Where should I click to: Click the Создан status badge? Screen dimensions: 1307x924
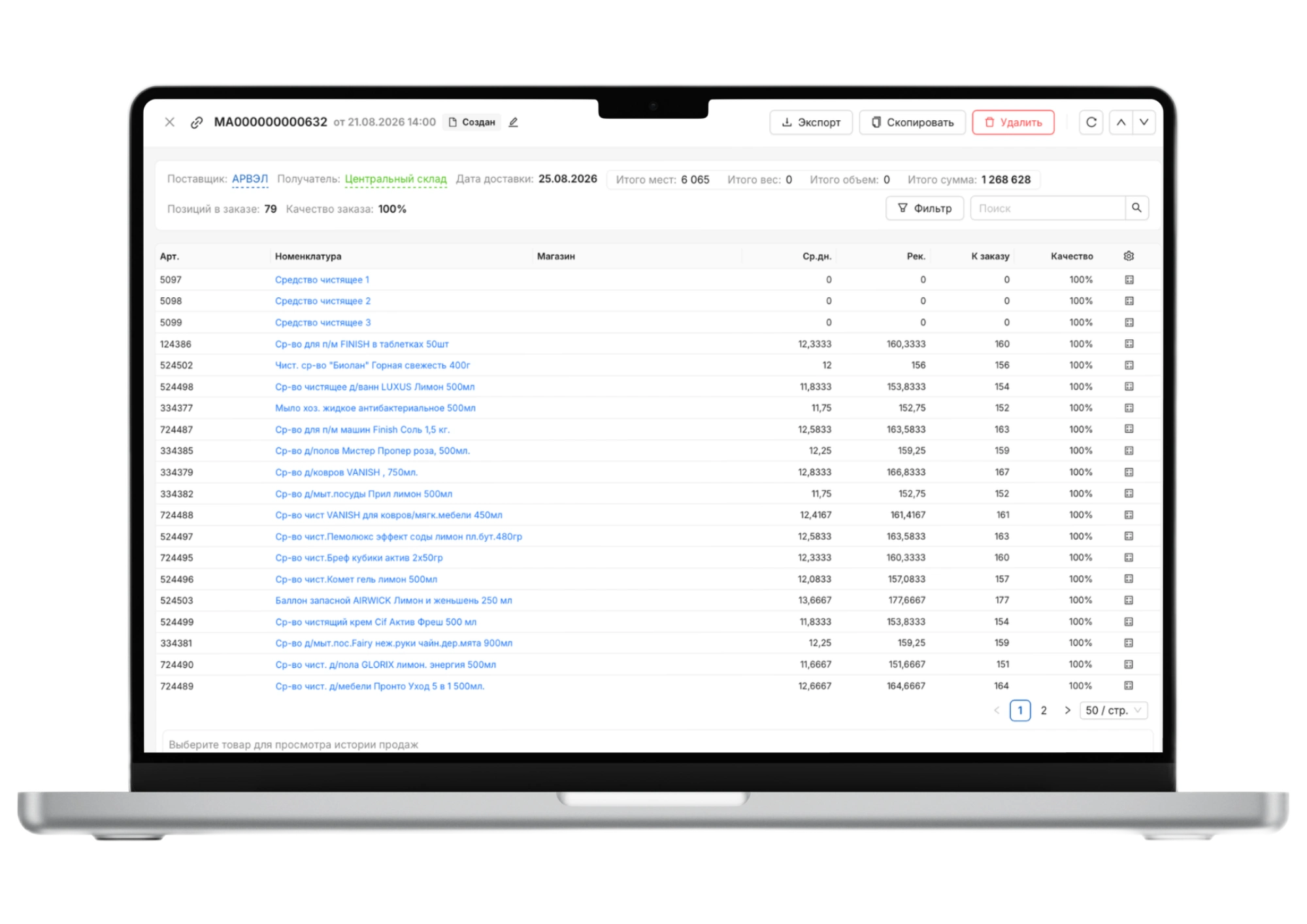[x=472, y=122]
